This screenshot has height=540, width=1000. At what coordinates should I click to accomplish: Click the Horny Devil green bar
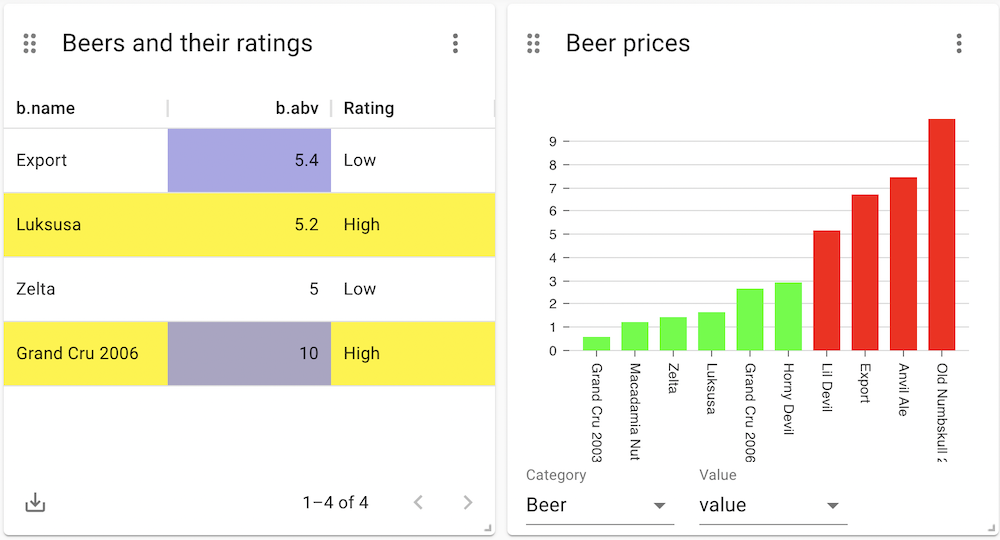[788, 317]
